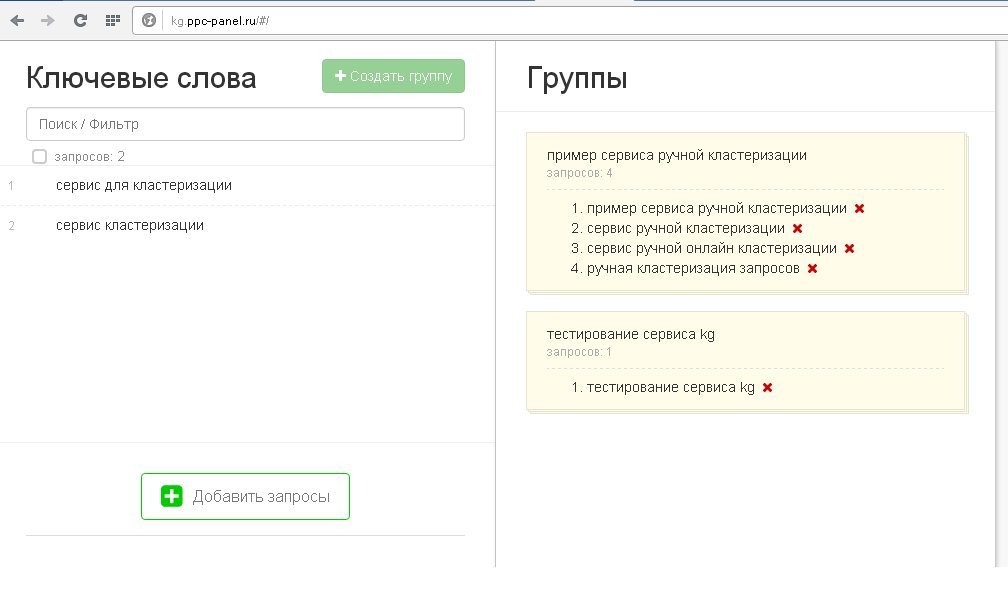The height and width of the screenshot is (613, 1008).
Task: Remove "ручная кластеризация запросов" with red X
Action: pos(812,268)
